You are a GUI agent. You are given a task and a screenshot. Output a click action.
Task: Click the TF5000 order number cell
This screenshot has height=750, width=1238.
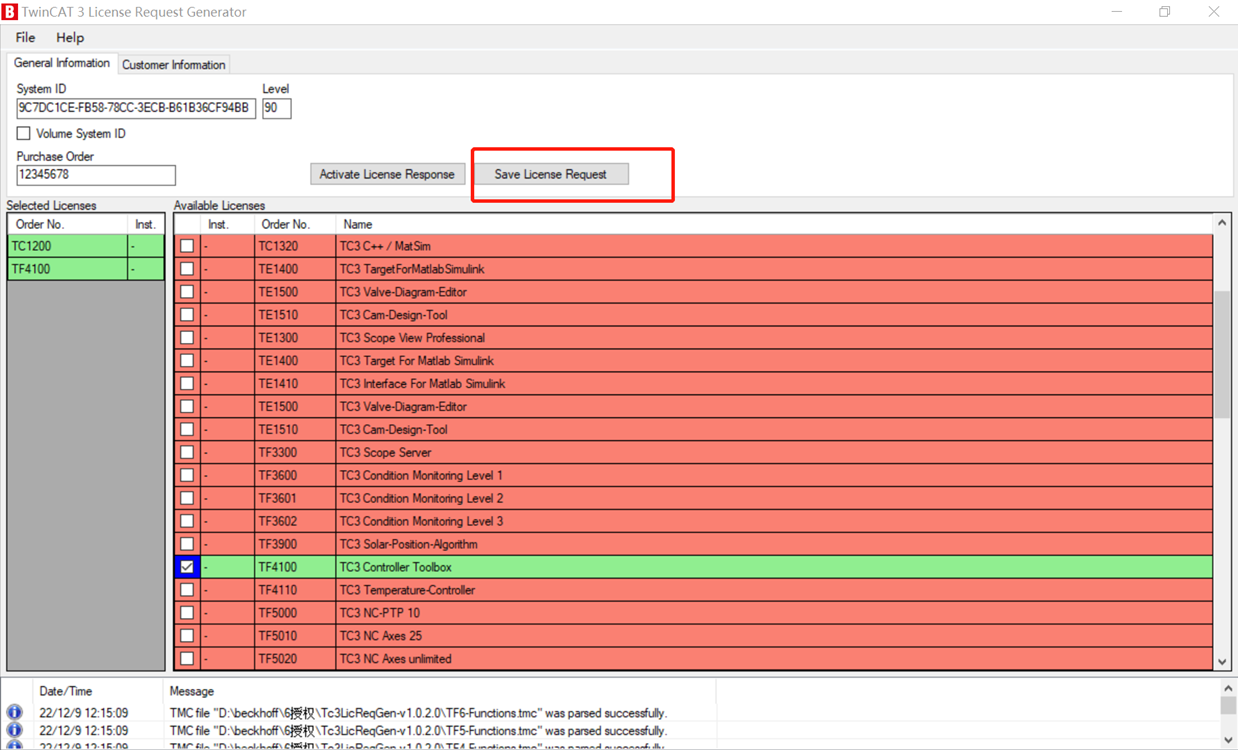click(295, 613)
